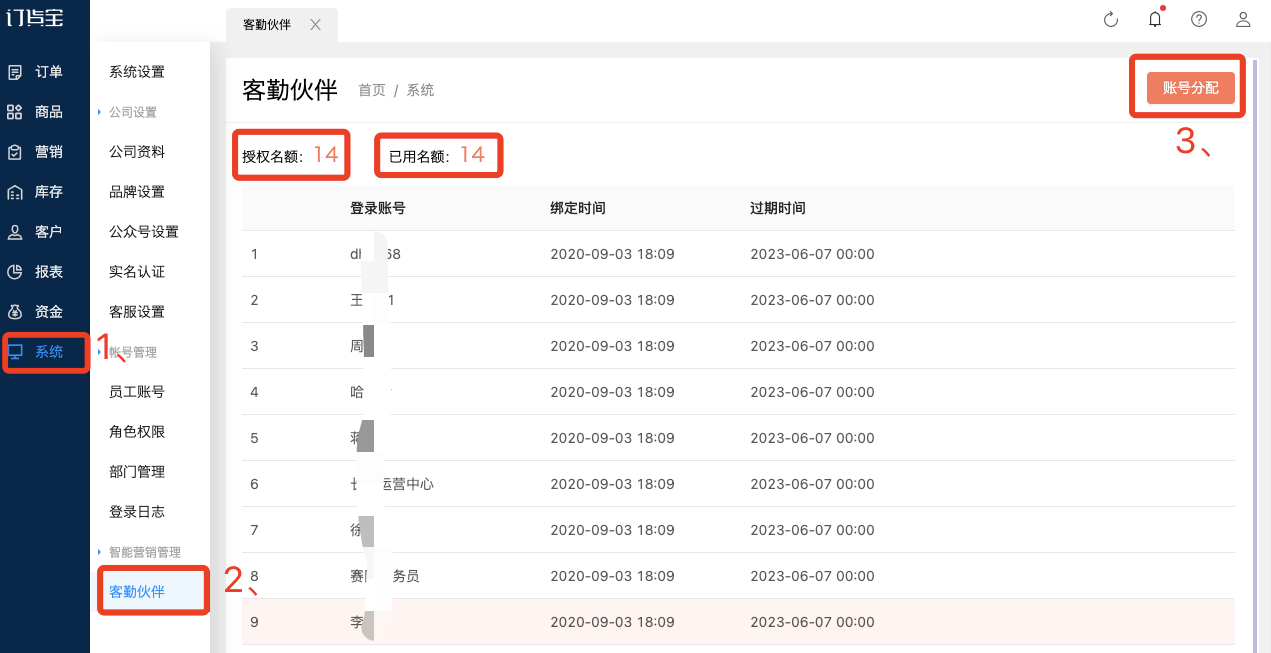Click the 系统 breadcrumb link
1271x653 pixels.
420,90
